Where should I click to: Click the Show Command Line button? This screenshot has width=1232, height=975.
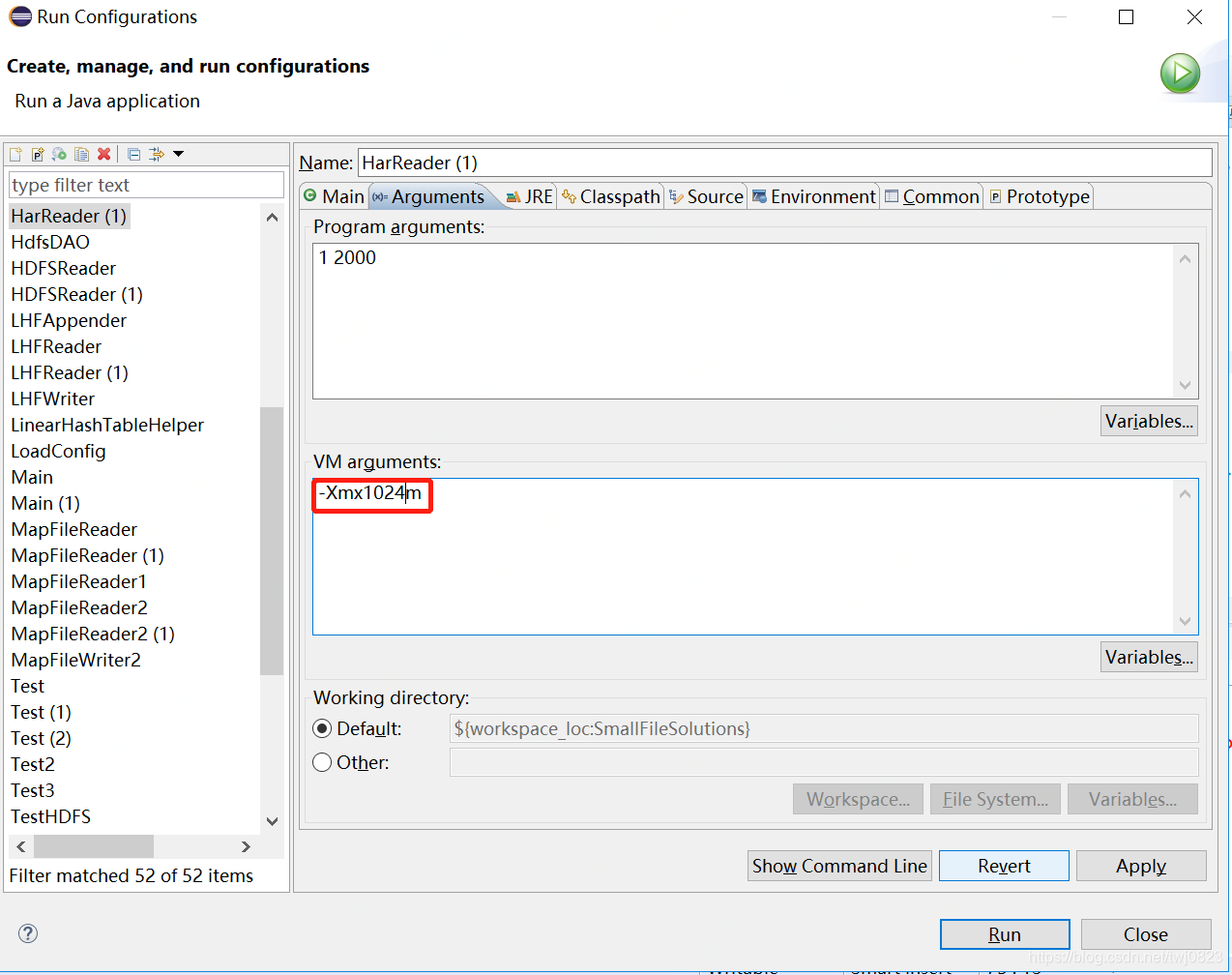tap(838, 866)
